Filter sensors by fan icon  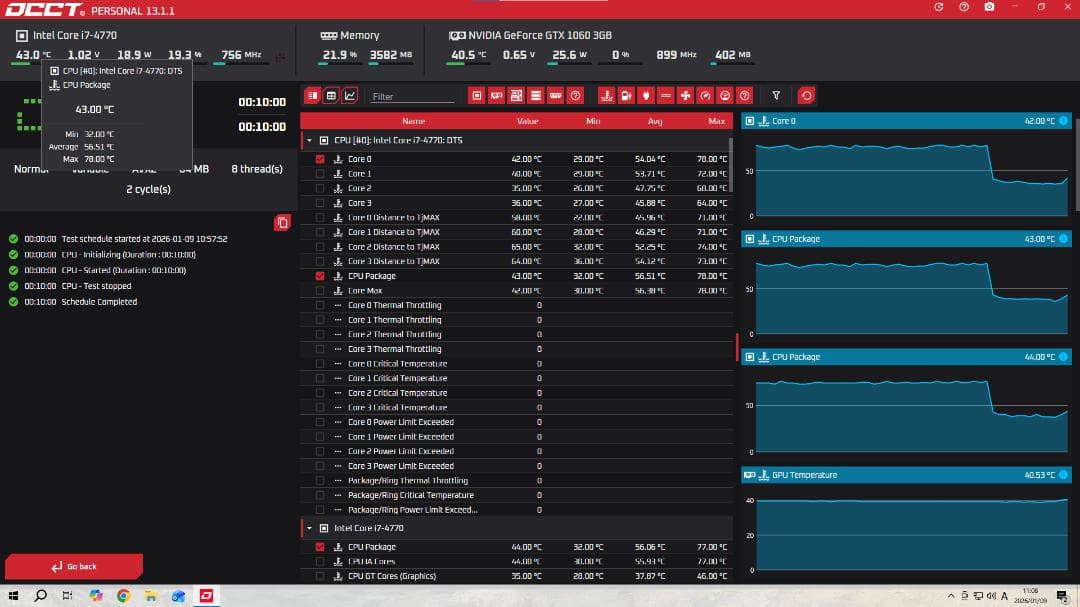click(685, 96)
